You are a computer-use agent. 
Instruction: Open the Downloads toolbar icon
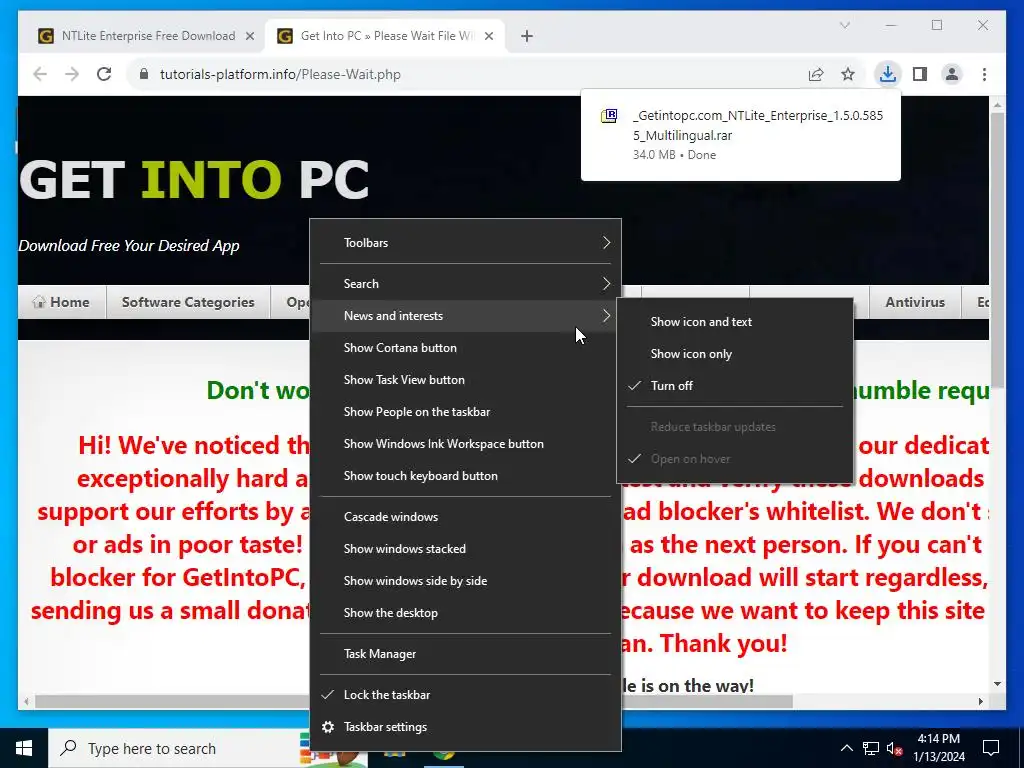pos(888,74)
